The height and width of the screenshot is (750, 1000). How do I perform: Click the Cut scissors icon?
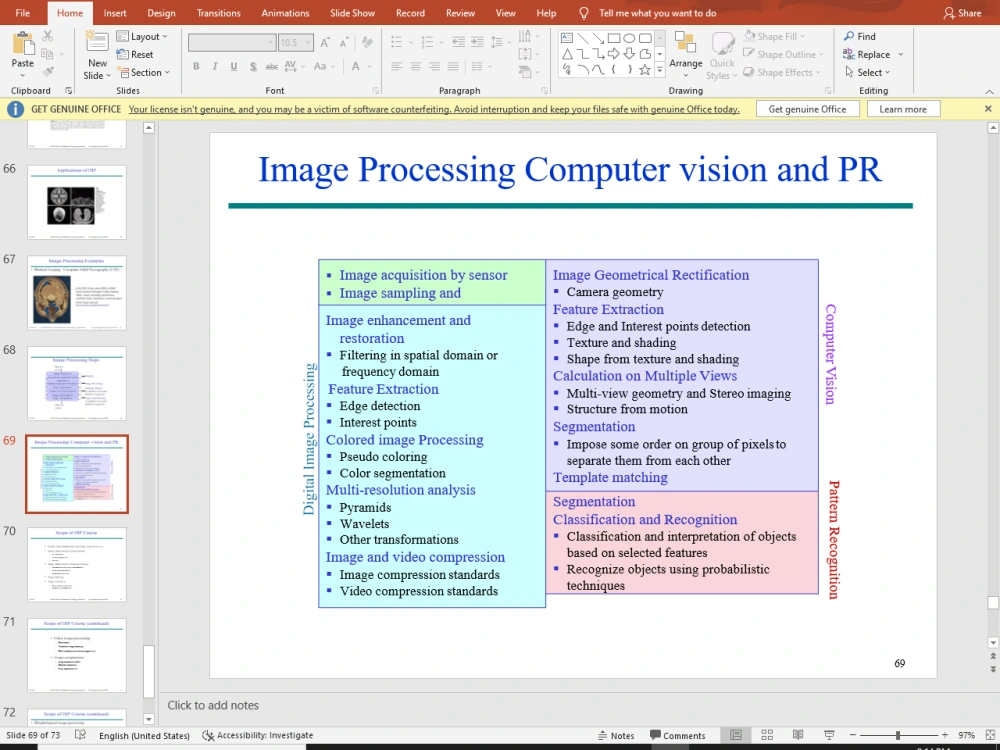pyautogui.click(x=48, y=36)
